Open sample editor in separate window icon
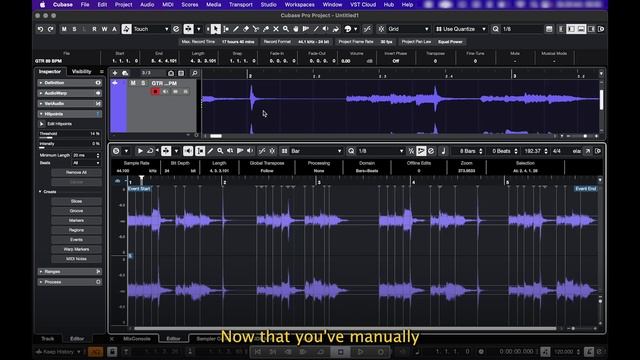 pos(588,151)
